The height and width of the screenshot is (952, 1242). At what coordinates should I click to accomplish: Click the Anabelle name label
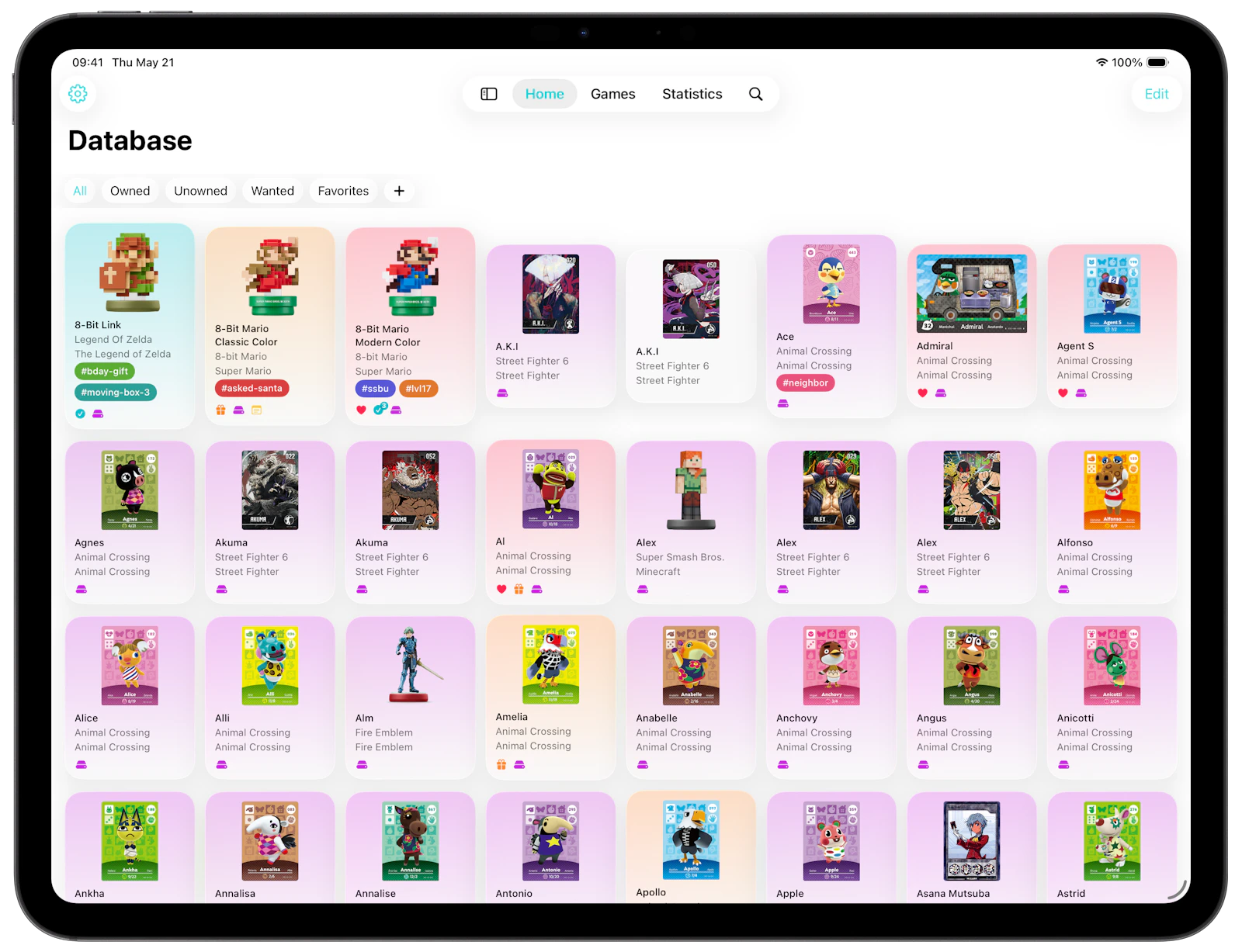point(657,718)
